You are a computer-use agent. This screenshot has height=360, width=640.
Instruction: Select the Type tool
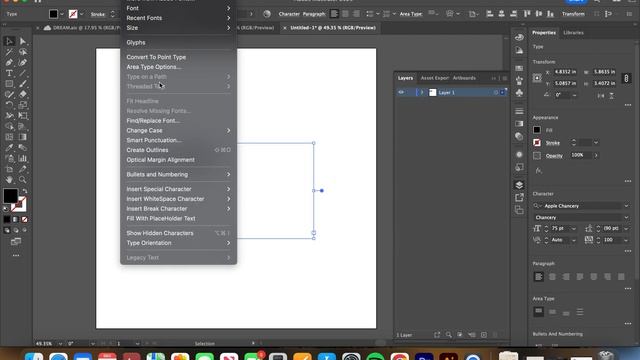[x=9, y=73]
